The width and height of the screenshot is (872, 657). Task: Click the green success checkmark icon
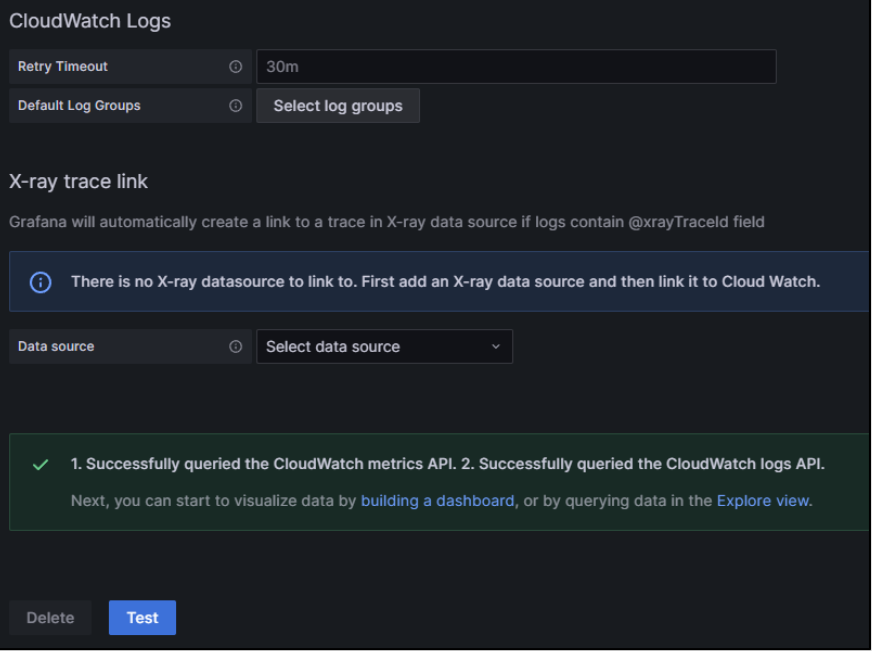[x=41, y=465]
